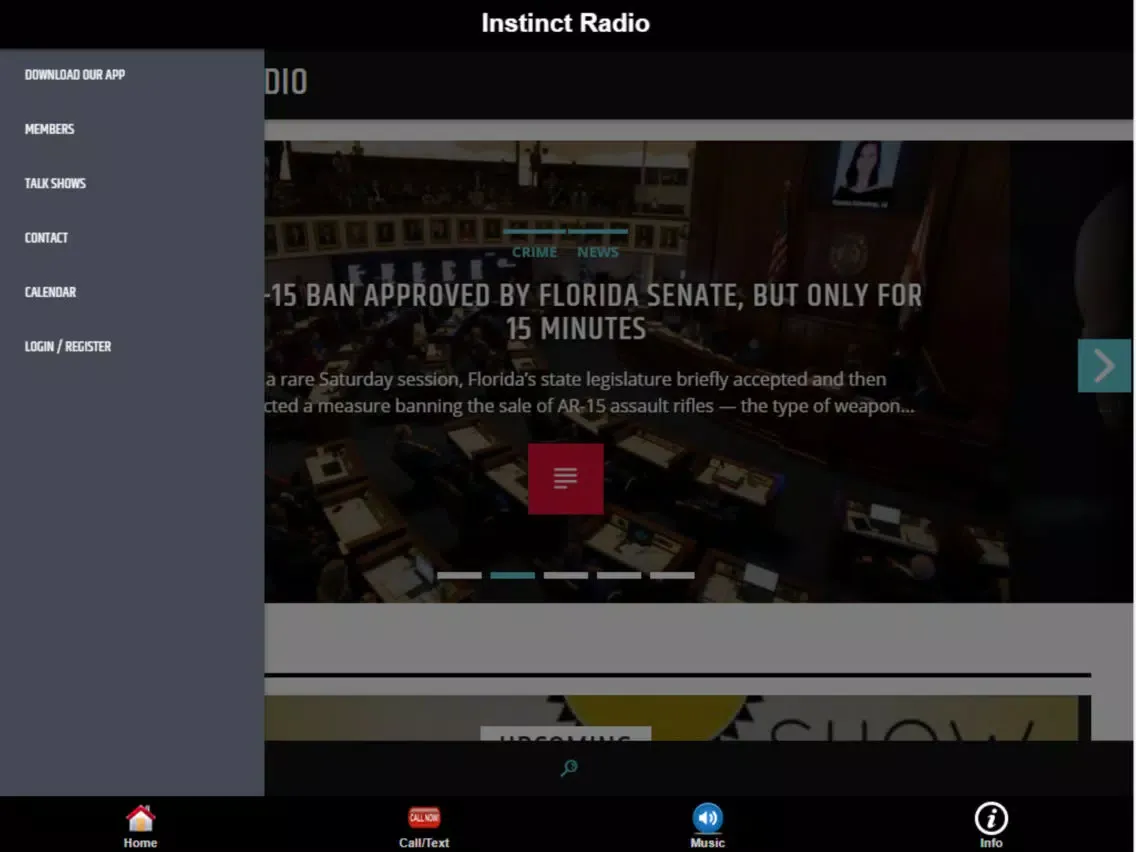Open the Info icon
The width and height of the screenshot is (1136, 852).
click(x=991, y=818)
